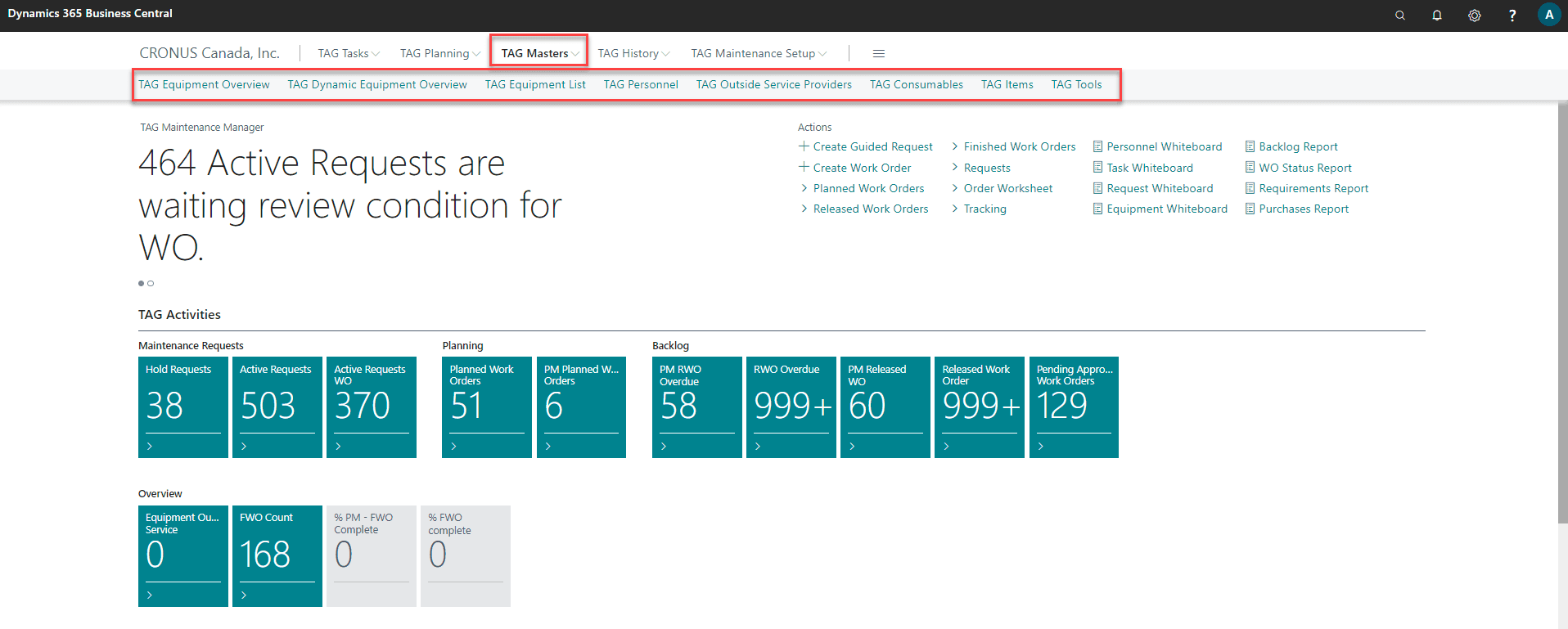This screenshot has width=1568, height=629.
Task: Open the Active Requests WO 370 tile
Action: point(372,407)
